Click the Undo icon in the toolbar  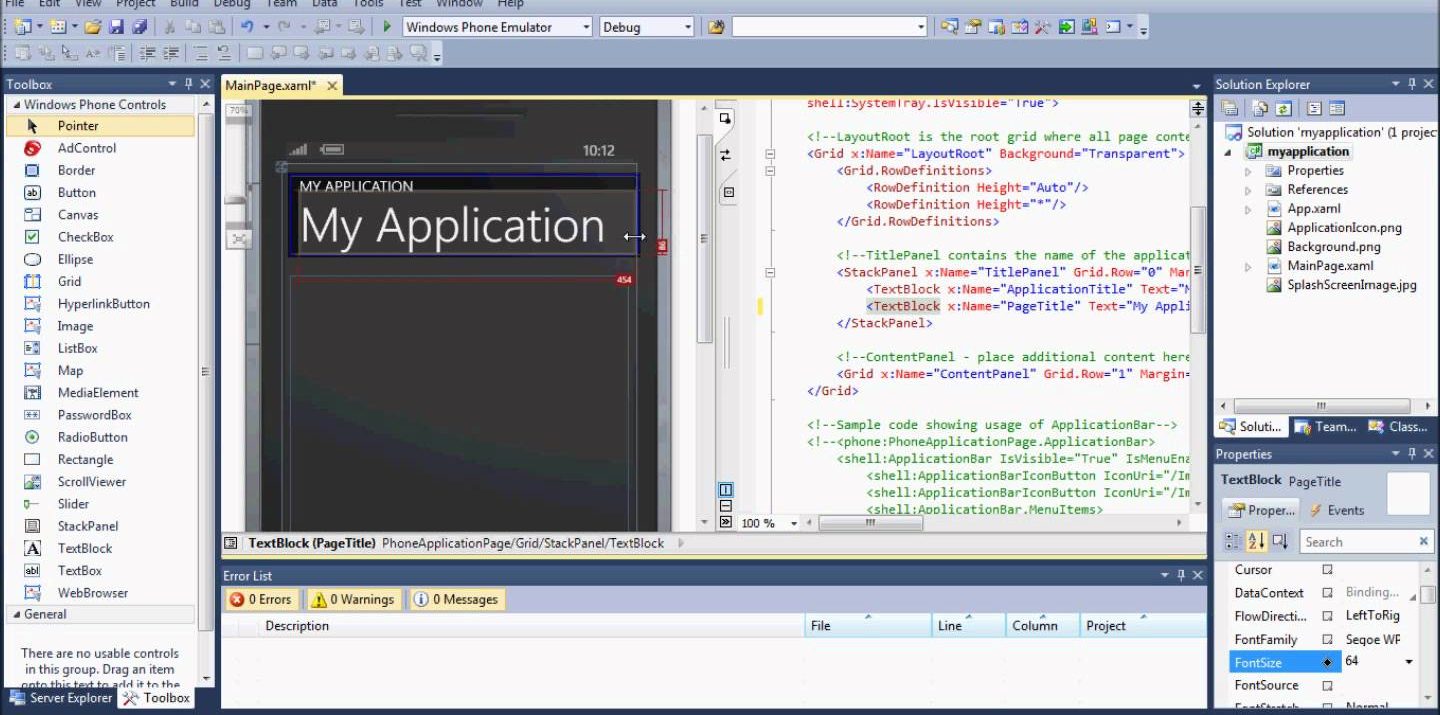click(247, 27)
